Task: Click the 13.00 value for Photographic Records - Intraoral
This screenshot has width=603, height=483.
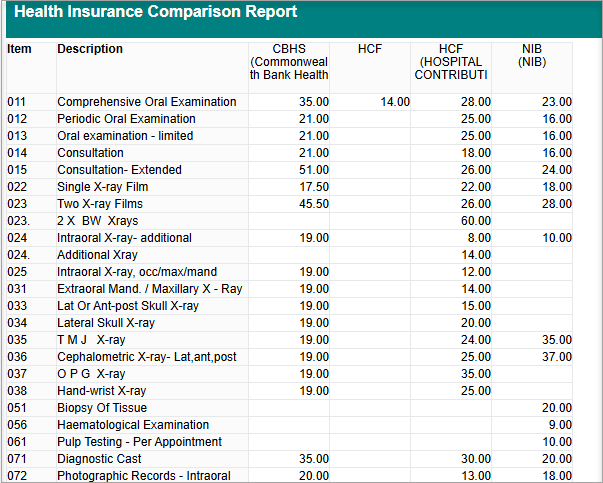Action: click(476, 476)
